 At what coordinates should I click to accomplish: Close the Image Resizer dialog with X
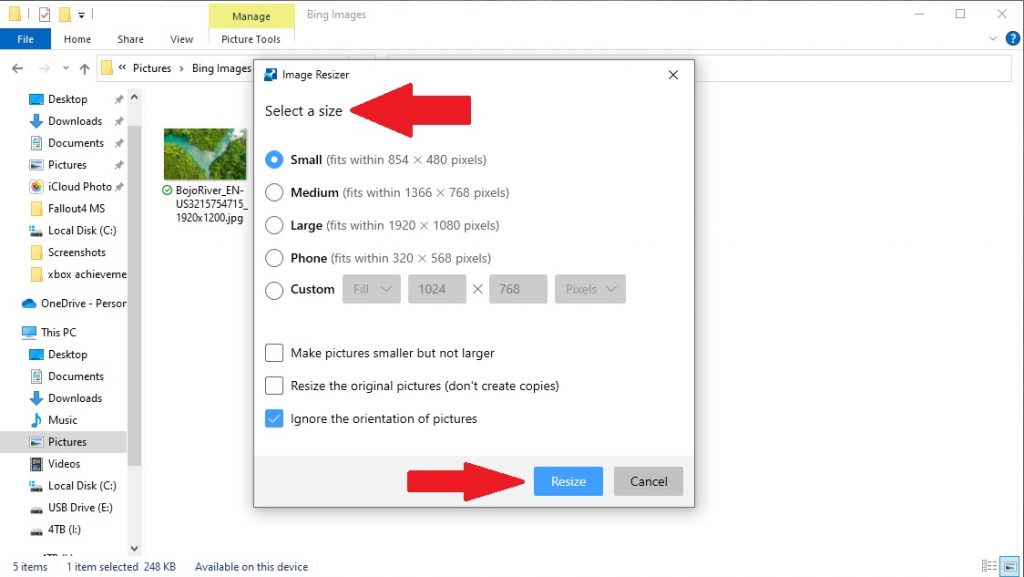click(x=673, y=75)
